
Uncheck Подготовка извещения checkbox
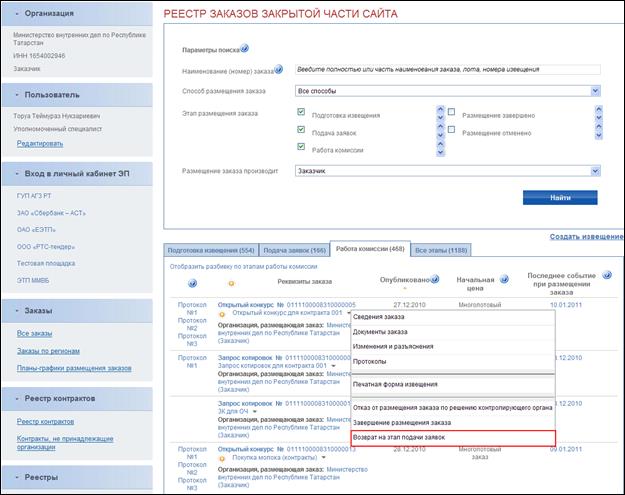pos(301,112)
